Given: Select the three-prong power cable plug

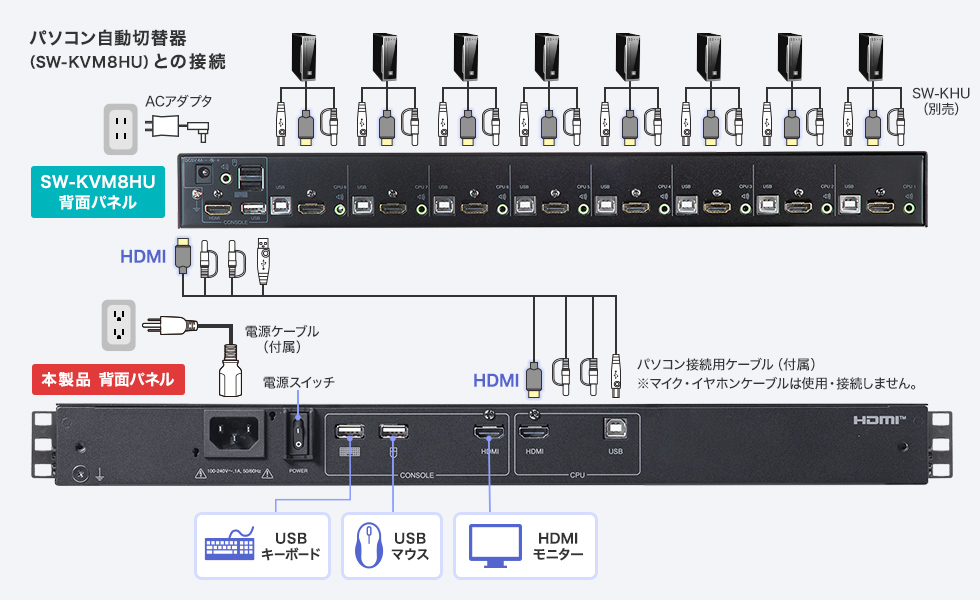Looking at the screenshot, I should click(171, 326).
